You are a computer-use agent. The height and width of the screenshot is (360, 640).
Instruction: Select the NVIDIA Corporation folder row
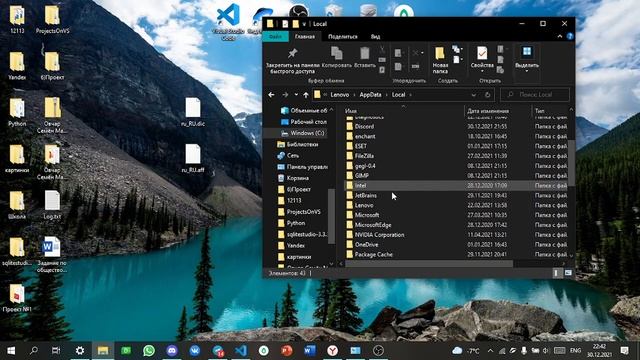click(x=456, y=235)
